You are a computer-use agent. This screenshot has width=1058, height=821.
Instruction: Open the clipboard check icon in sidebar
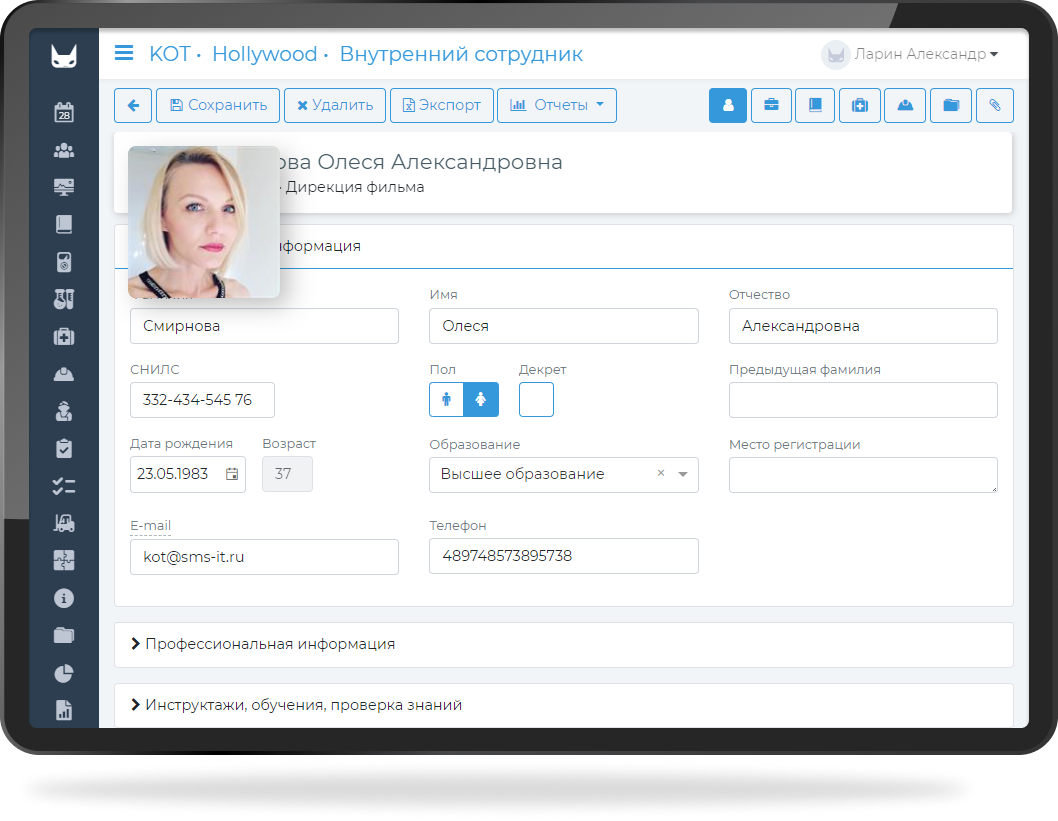[64, 449]
